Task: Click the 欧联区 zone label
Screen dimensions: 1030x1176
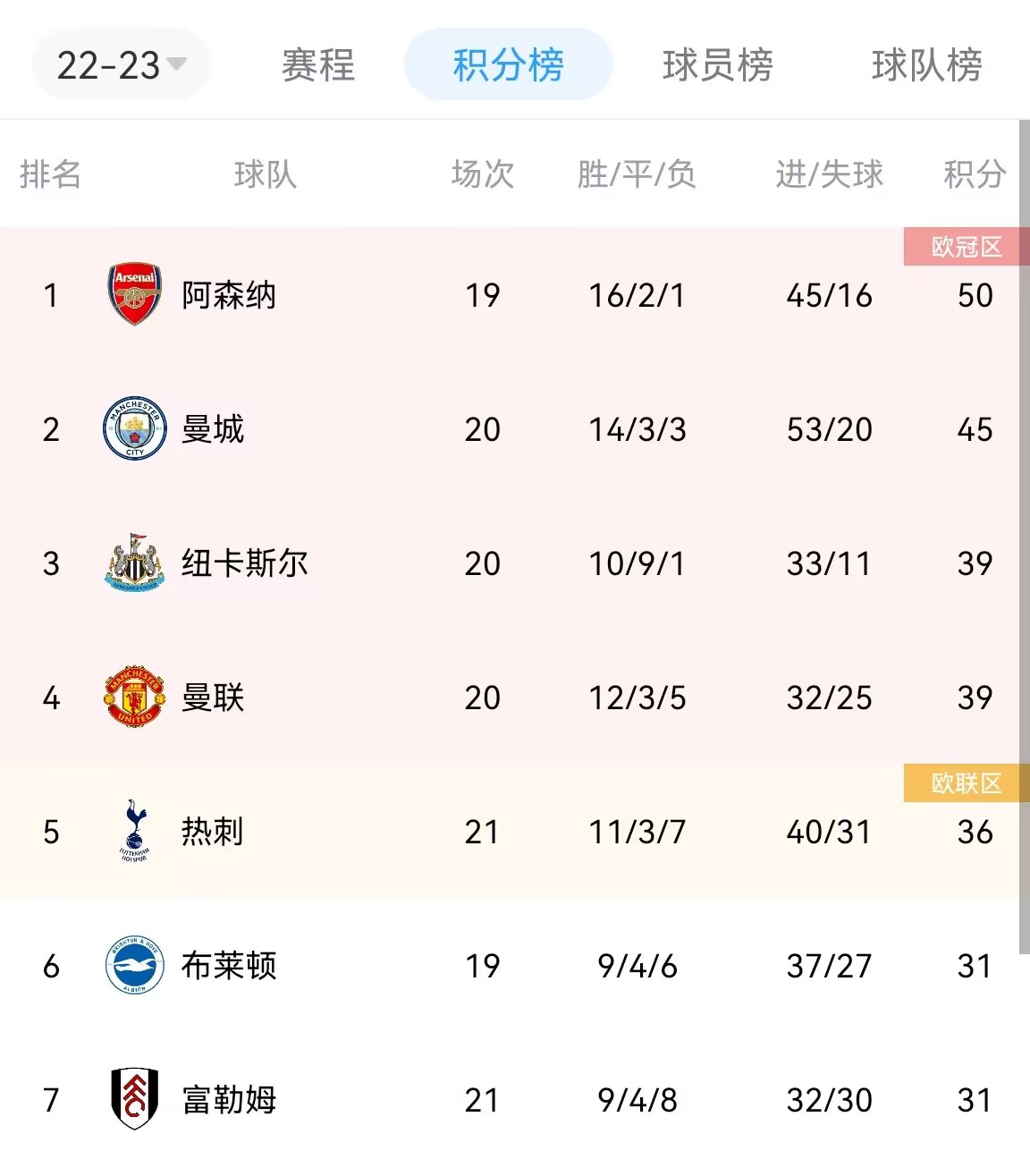Action: click(x=967, y=783)
